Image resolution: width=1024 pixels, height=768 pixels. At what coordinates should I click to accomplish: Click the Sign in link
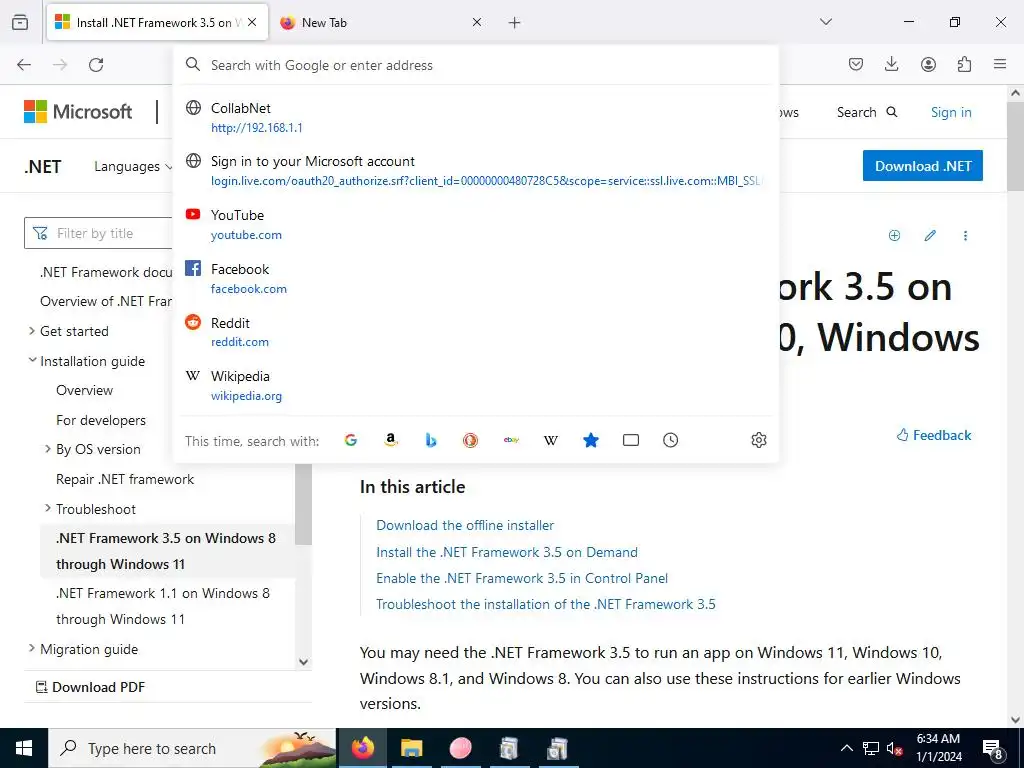951,112
